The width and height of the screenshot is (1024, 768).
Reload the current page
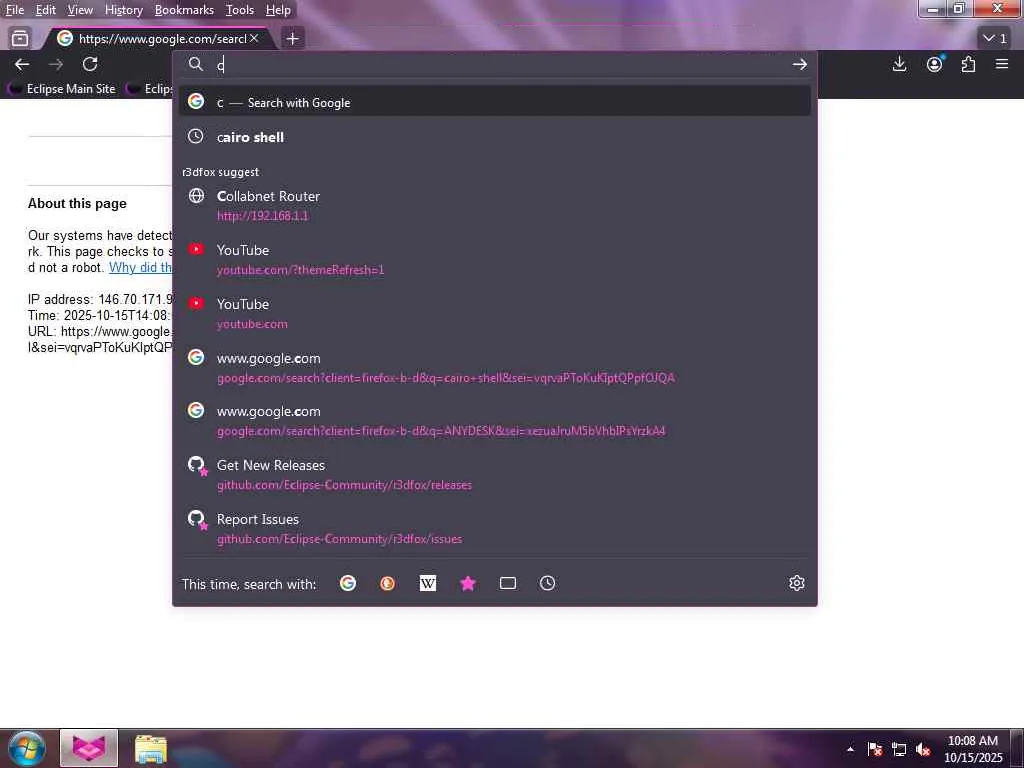click(90, 64)
